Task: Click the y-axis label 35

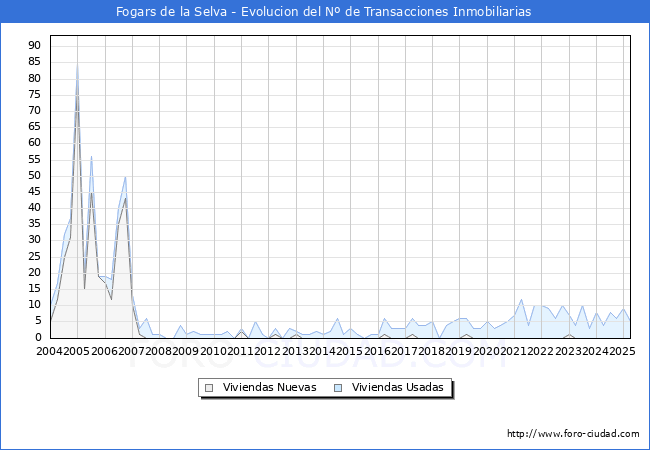Action: pyautogui.click(x=34, y=224)
